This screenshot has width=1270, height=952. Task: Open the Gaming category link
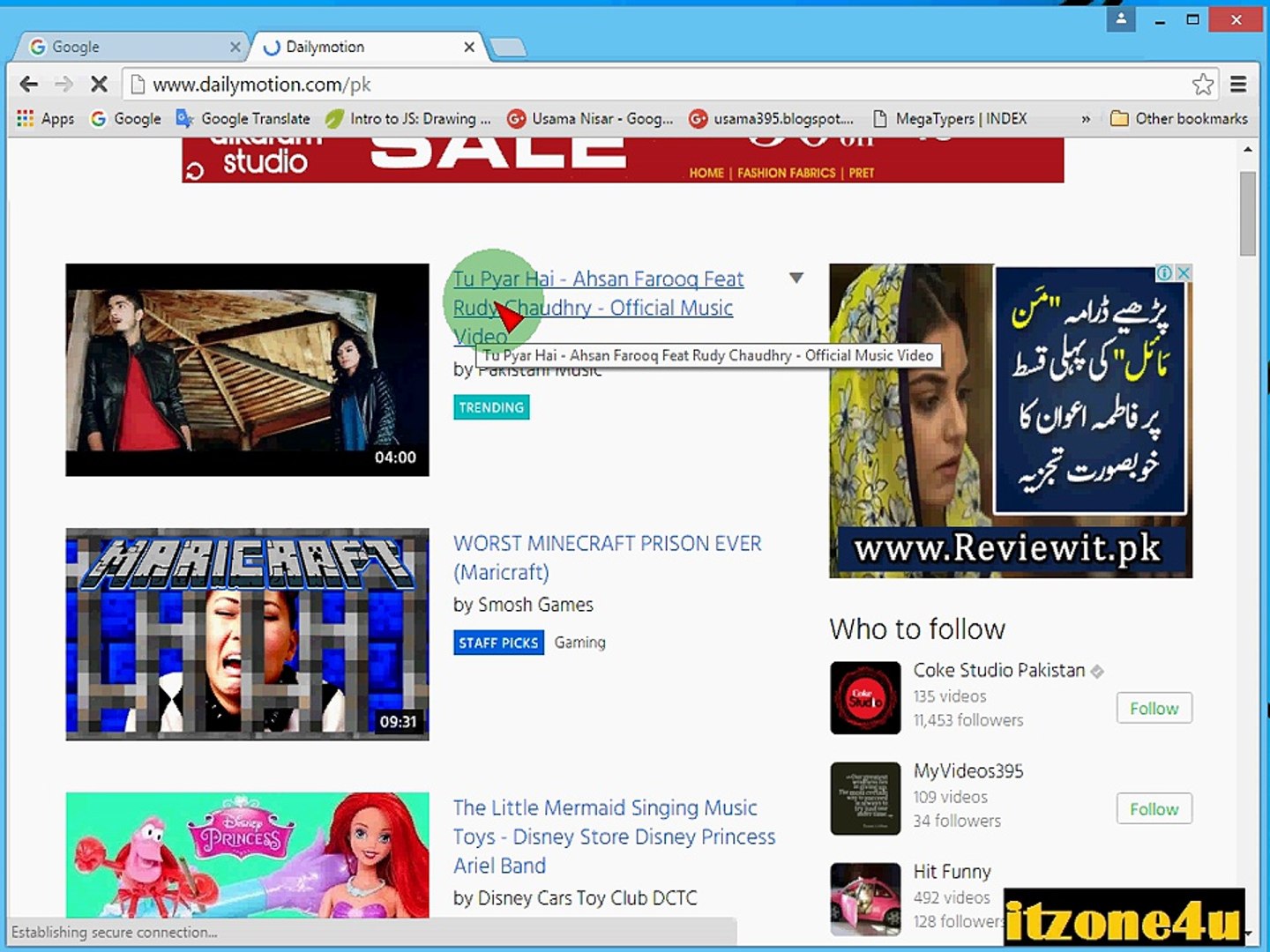579,643
